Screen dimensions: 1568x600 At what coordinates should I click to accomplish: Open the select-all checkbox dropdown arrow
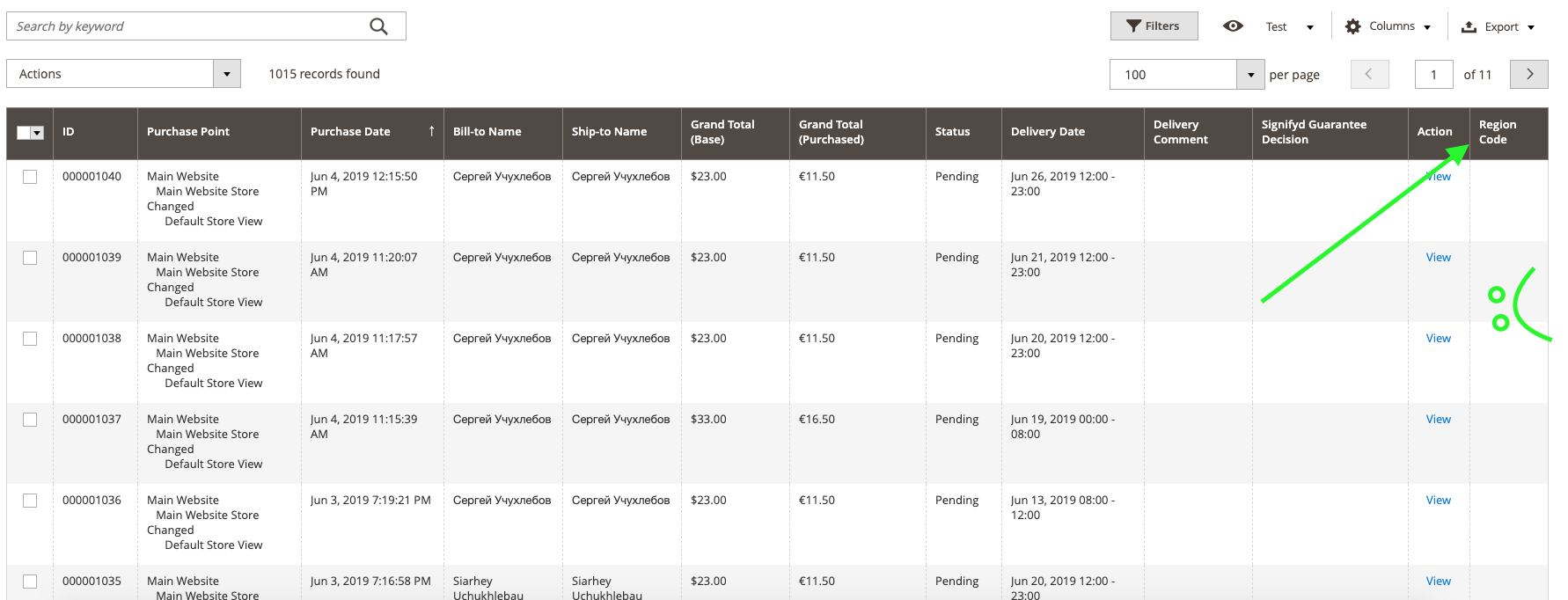[37, 133]
